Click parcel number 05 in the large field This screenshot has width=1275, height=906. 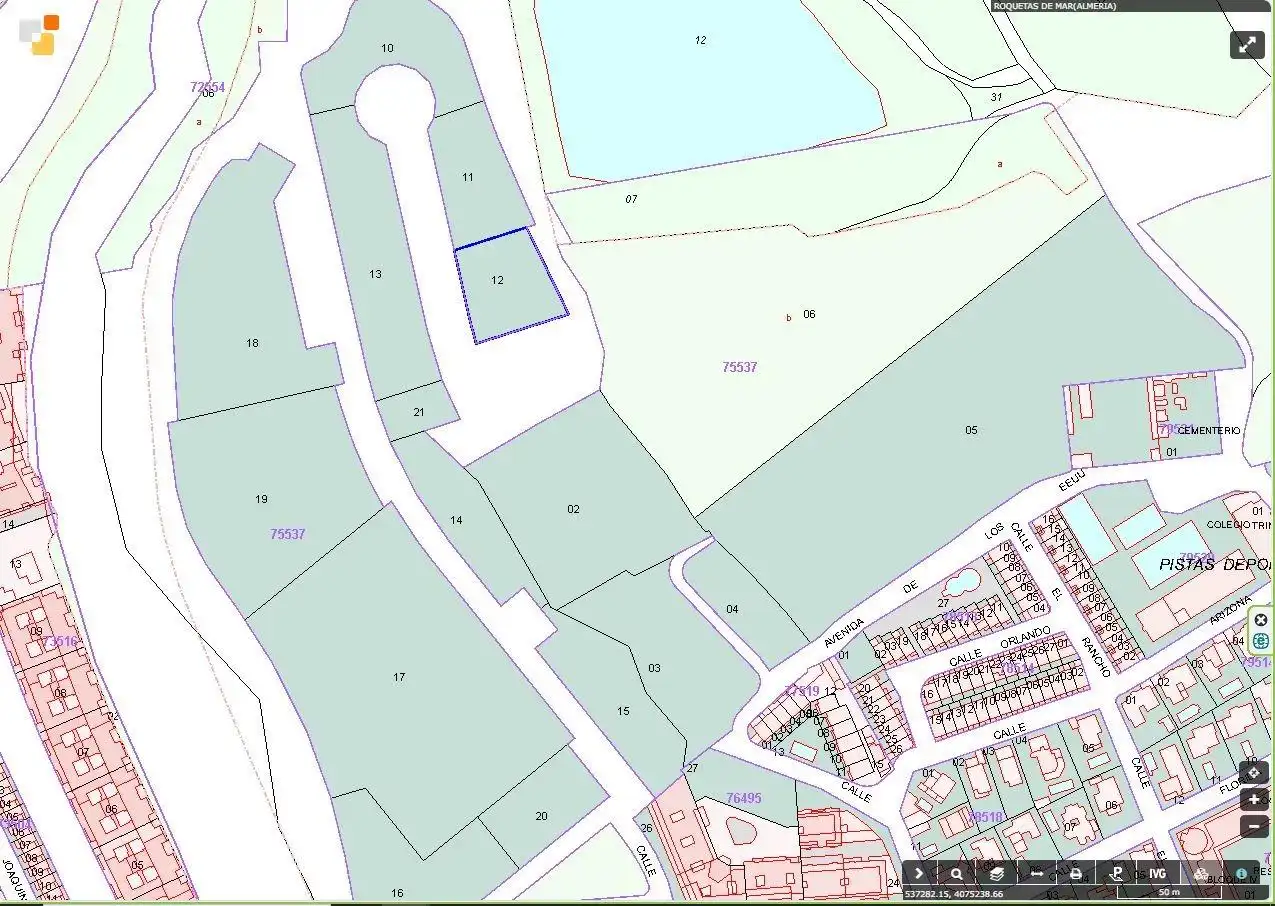pos(971,430)
